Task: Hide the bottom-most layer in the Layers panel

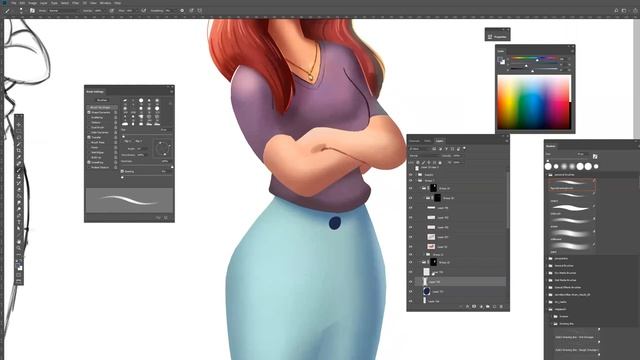Action: 411,301
